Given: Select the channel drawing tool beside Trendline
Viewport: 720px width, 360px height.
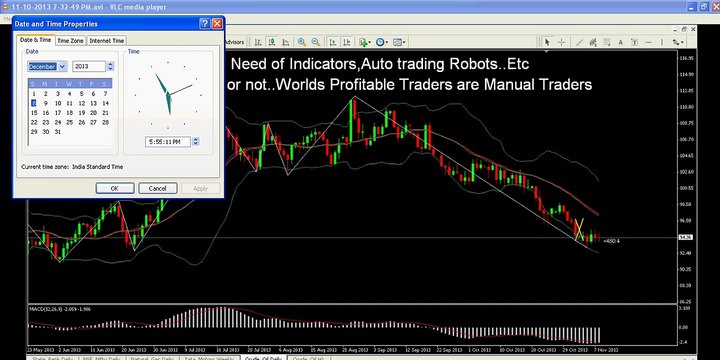Looking at the screenshot, I should tap(593, 42).
